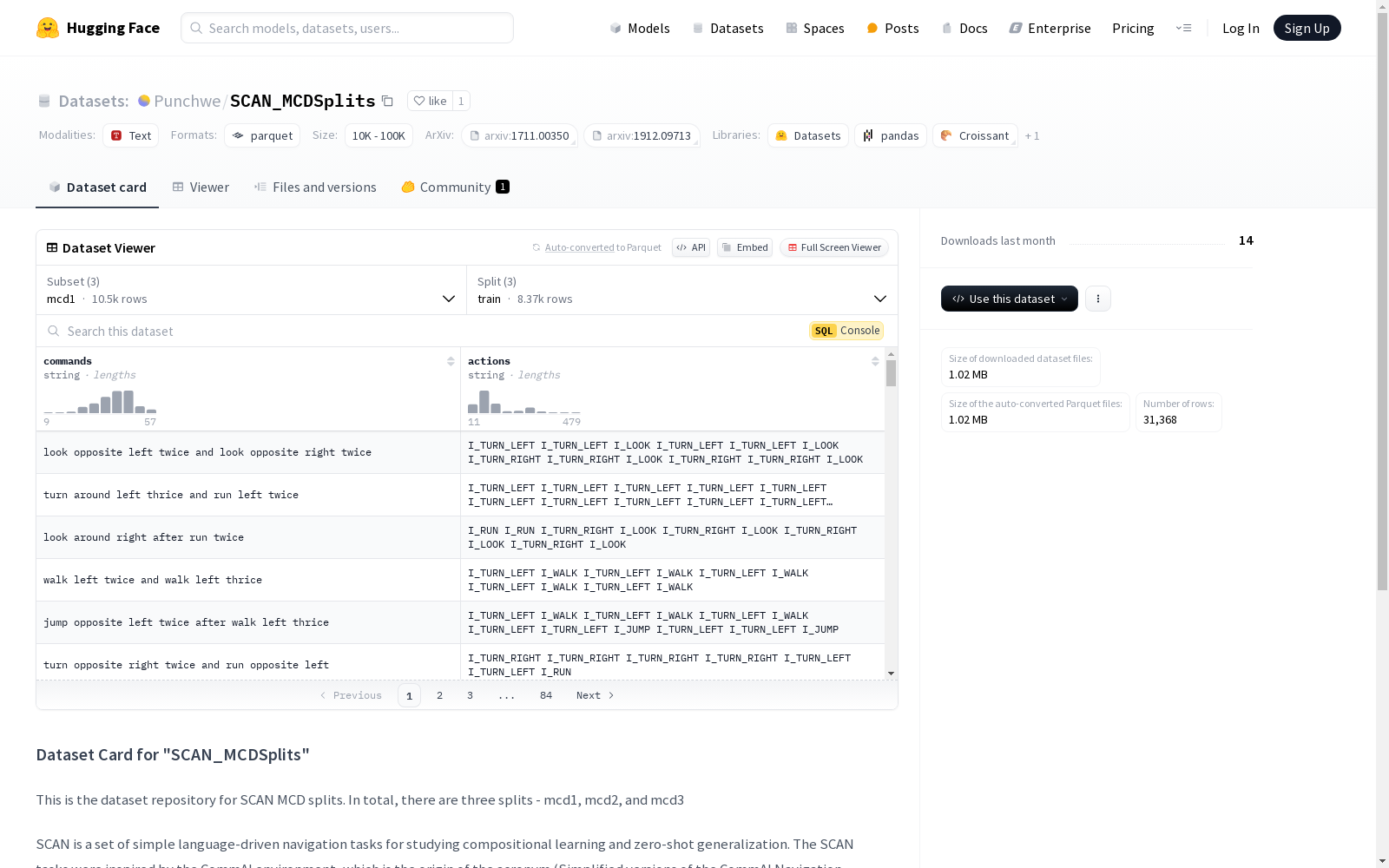Click the Text modality tag
The width and height of the screenshot is (1389, 868).
coord(131,135)
